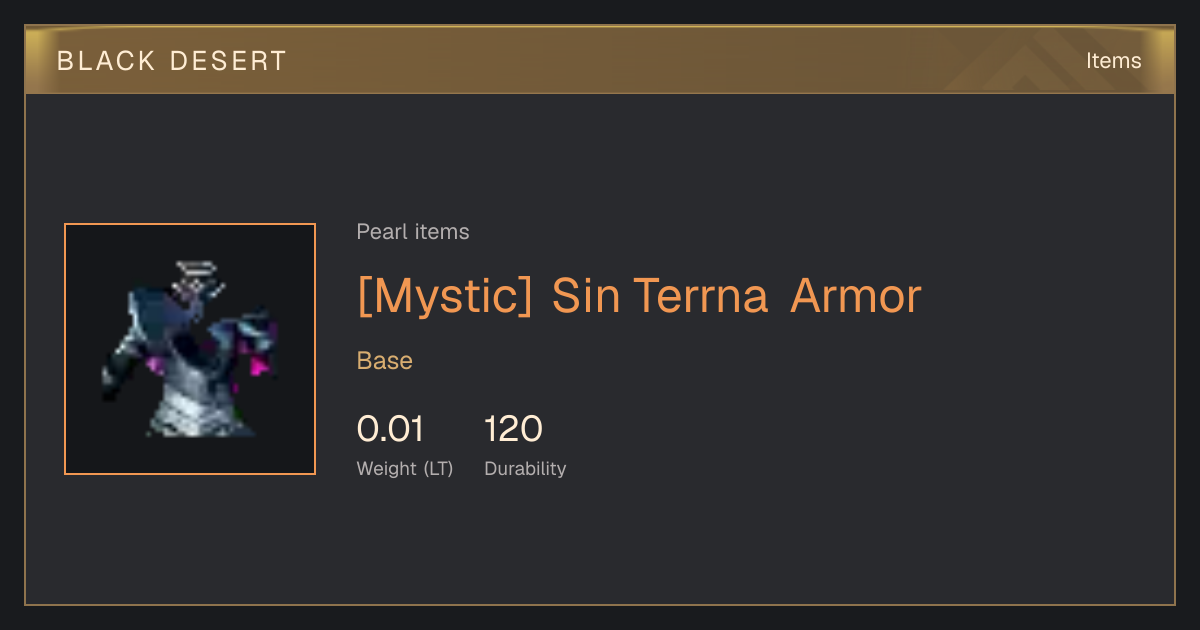Viewport: 1200px width, 630px height.
Task: Click the words Sin Terrna in the title
Action: click(659, 296)
